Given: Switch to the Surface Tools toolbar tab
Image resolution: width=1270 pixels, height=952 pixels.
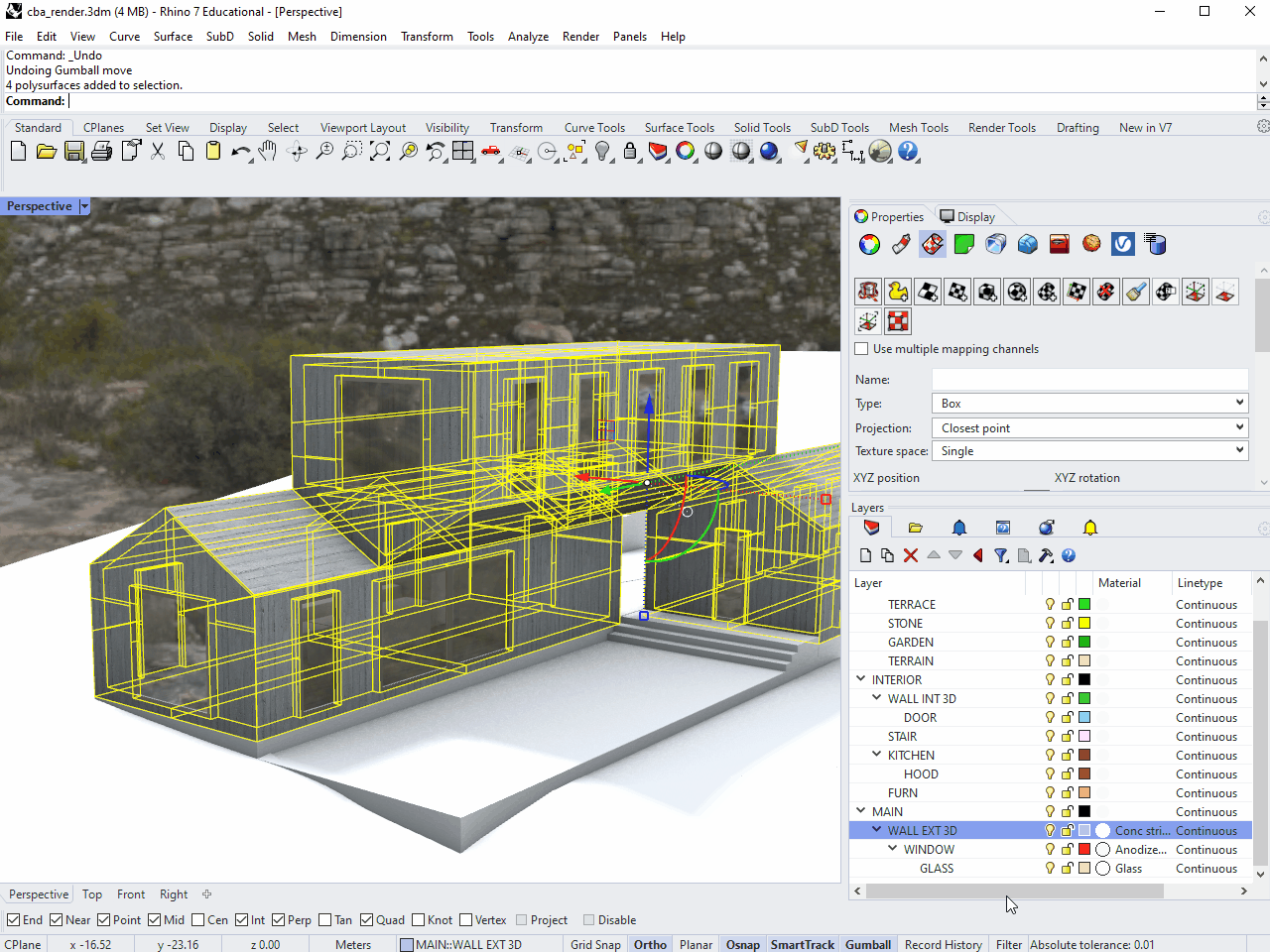Looking at the screenshot, I should coord(679,127).
